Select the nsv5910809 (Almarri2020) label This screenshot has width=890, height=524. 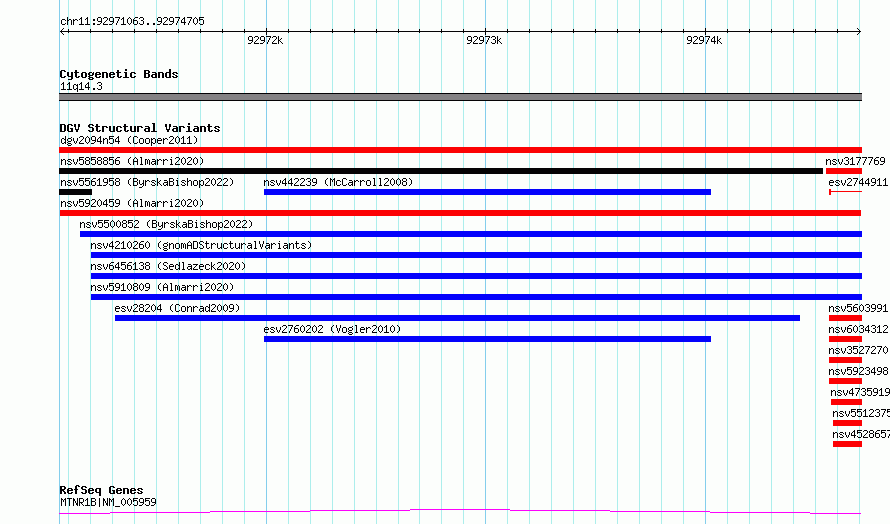pyautogui.click(x=162, y=287)
